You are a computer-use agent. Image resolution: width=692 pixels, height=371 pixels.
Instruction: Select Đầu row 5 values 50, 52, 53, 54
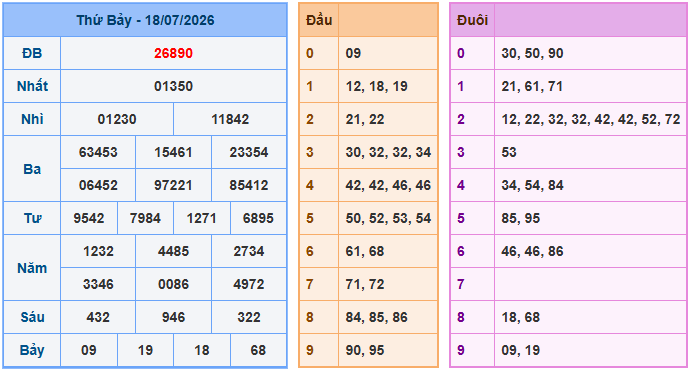pyautogui.click(x=388, y=218)
